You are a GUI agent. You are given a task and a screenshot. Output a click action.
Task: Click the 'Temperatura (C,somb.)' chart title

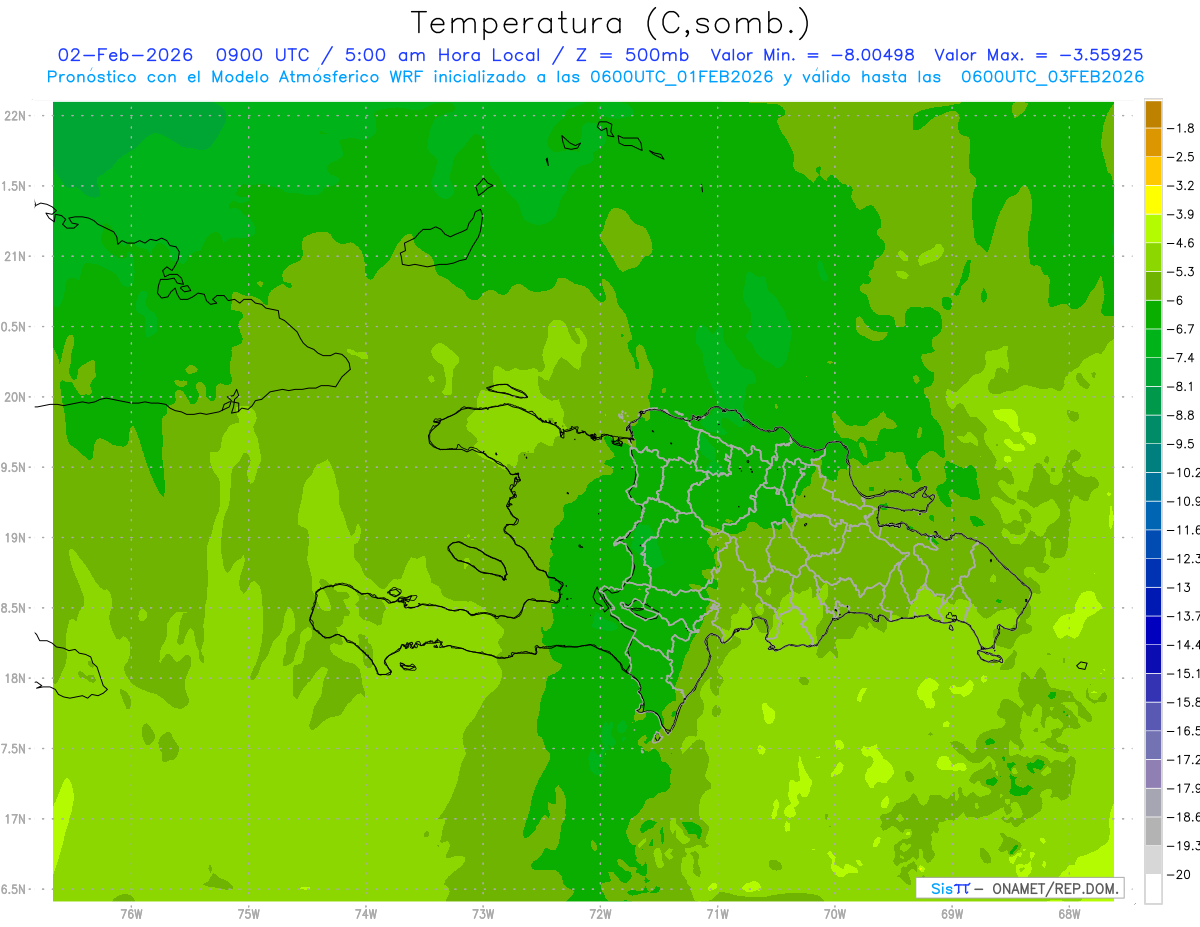pos(611,23)
